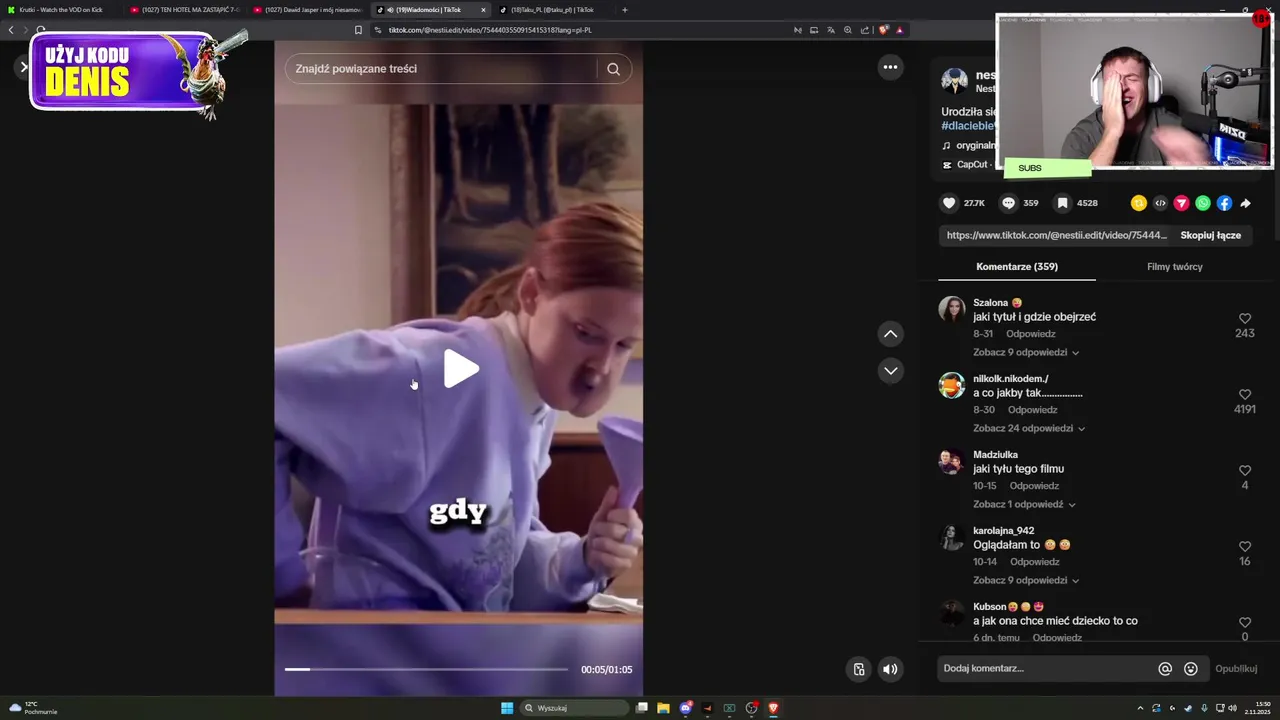Open the emoji picker in comment box

(1191, 669)
